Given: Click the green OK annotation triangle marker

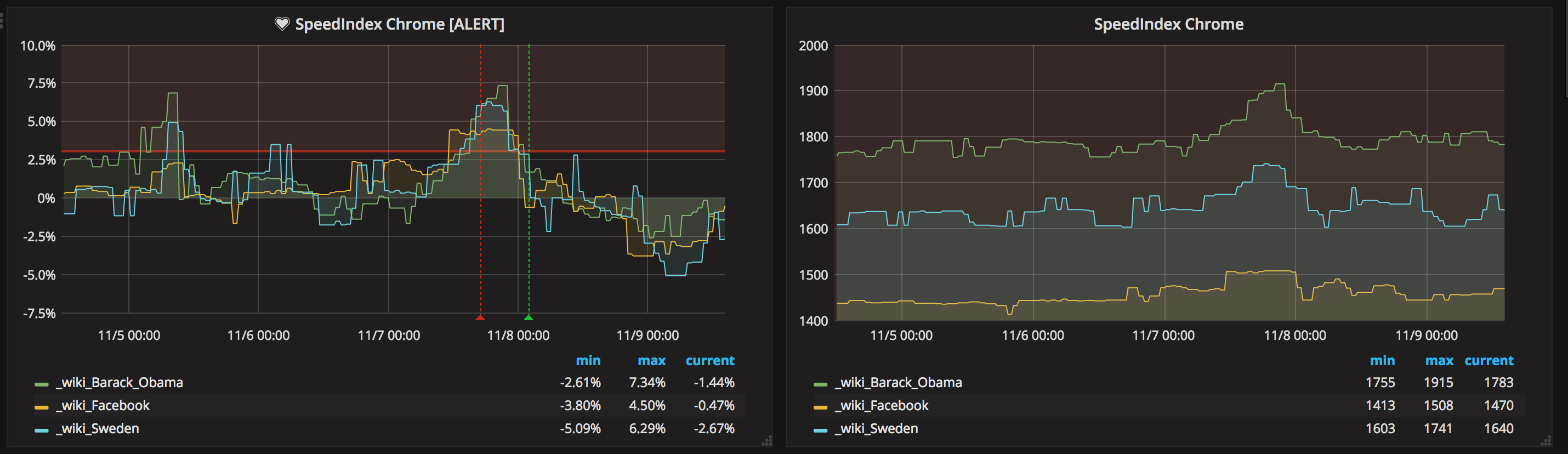Looking at the screenshot, I should [x=529, y=317].
